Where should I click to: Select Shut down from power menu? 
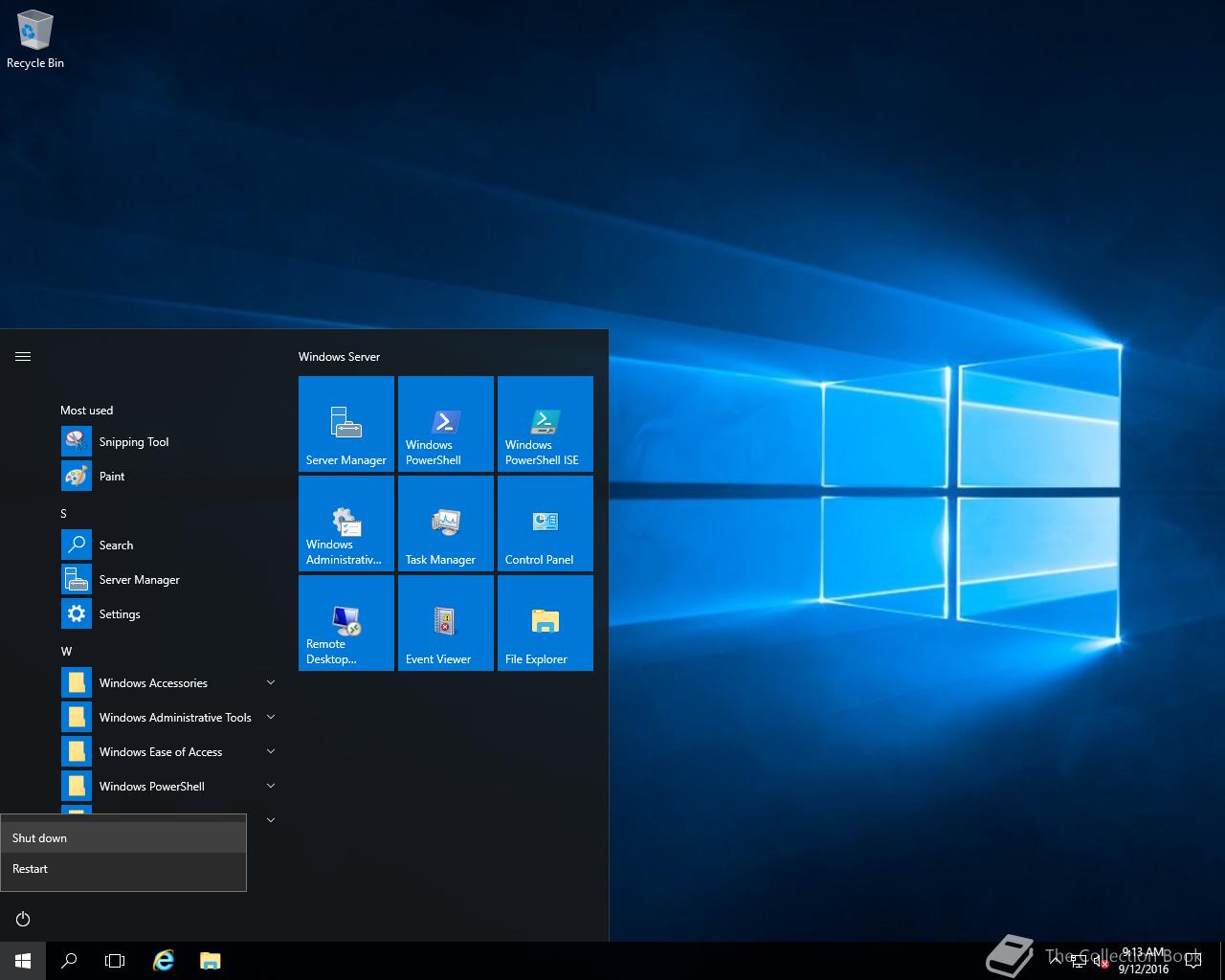(123, 837)
